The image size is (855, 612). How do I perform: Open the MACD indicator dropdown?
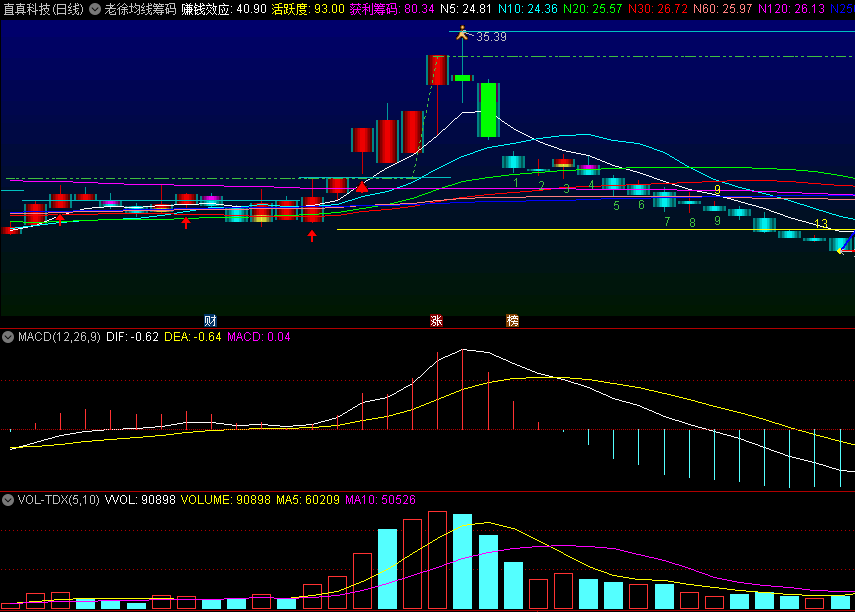(8, 337)
